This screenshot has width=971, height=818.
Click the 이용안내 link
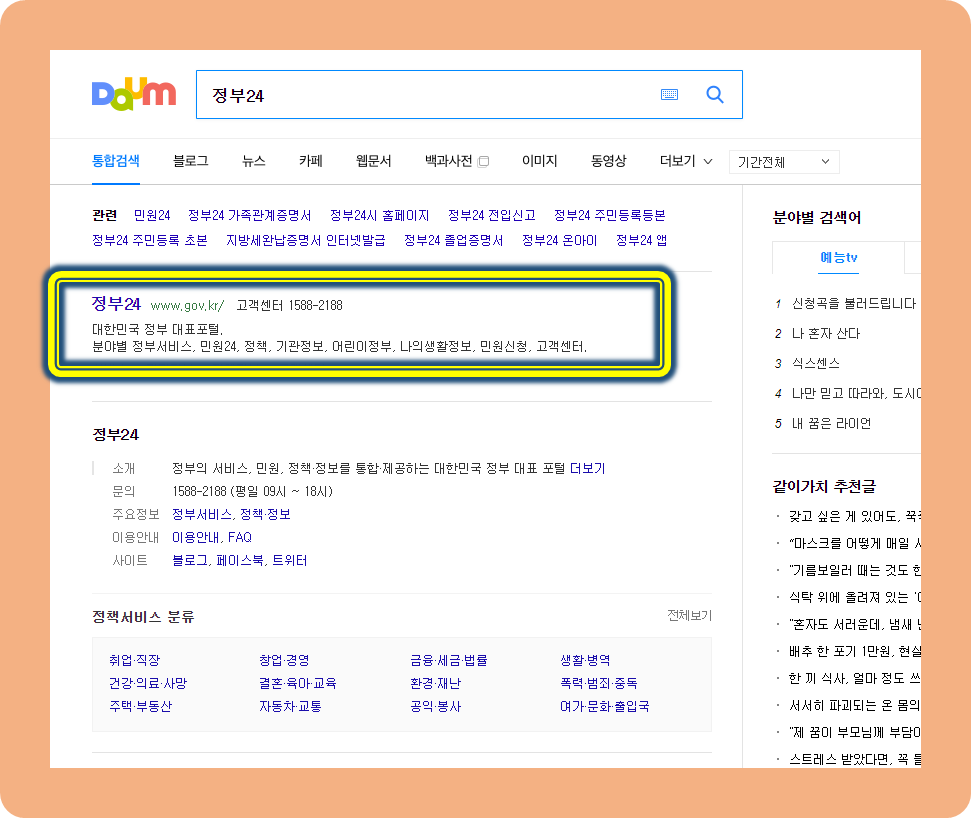click(x=195, y=537)
